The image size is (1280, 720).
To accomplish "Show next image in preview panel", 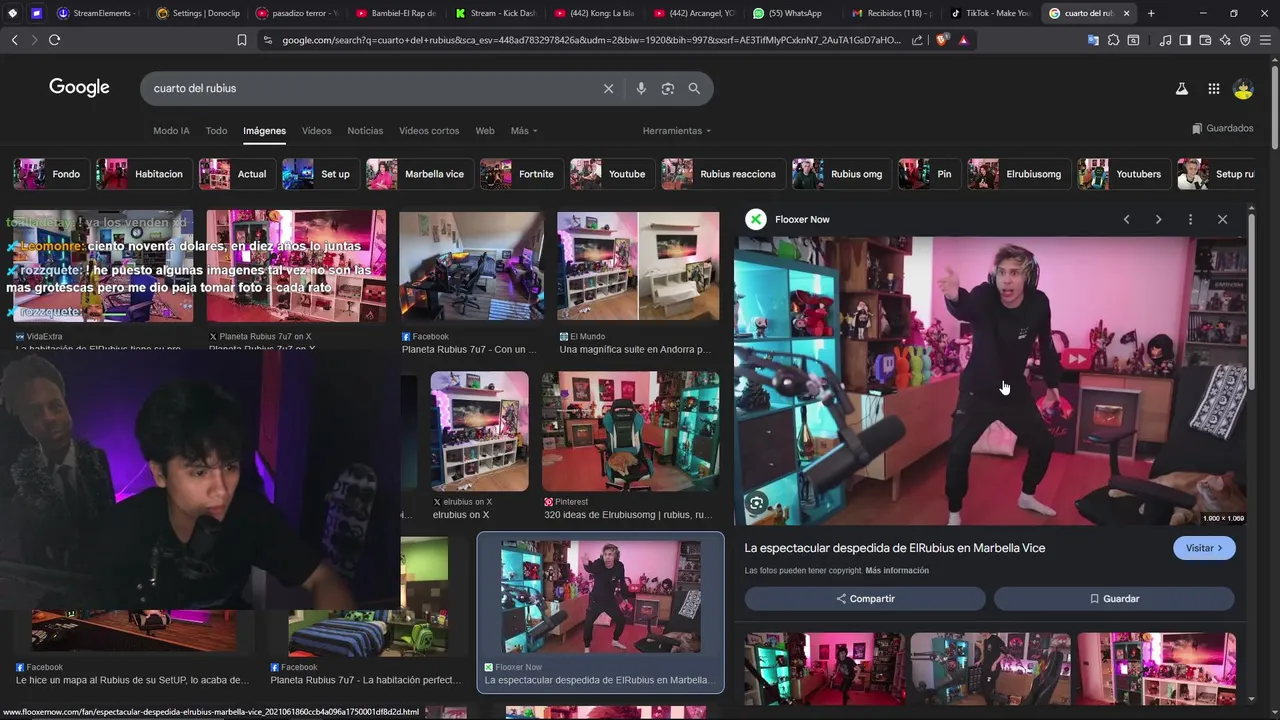I will [x=1158, y=219].
